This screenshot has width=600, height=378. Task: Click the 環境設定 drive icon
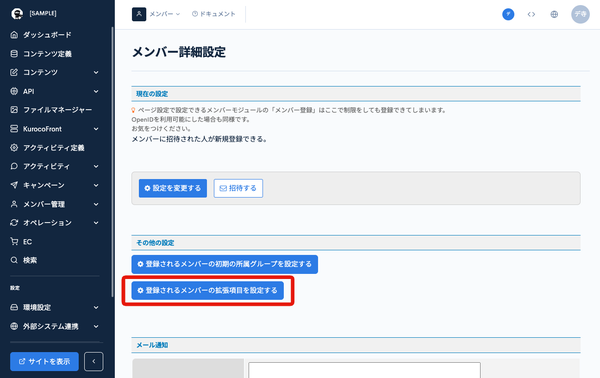[x=14, y=307]
